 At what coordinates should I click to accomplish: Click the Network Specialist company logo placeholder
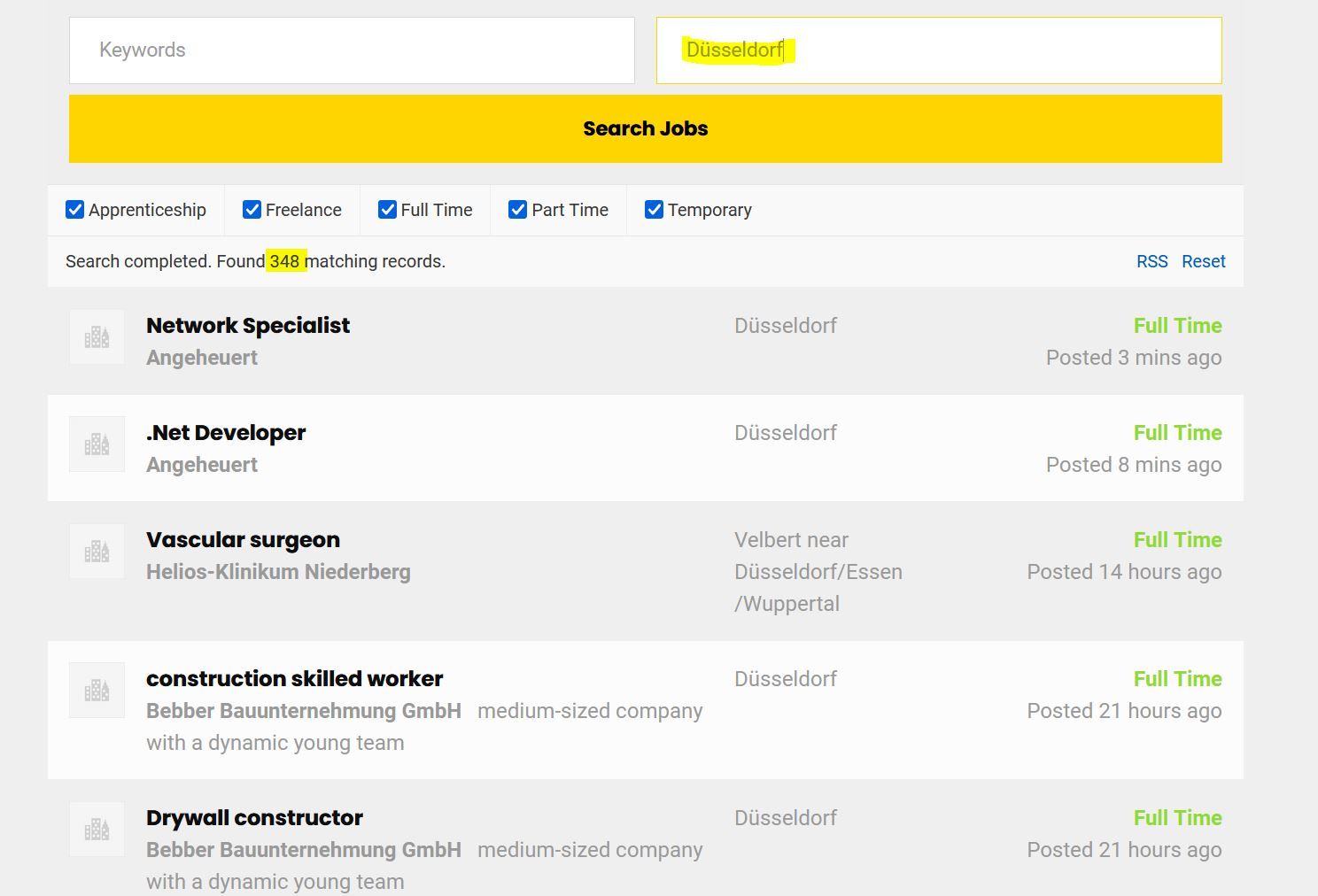[97, 337]
